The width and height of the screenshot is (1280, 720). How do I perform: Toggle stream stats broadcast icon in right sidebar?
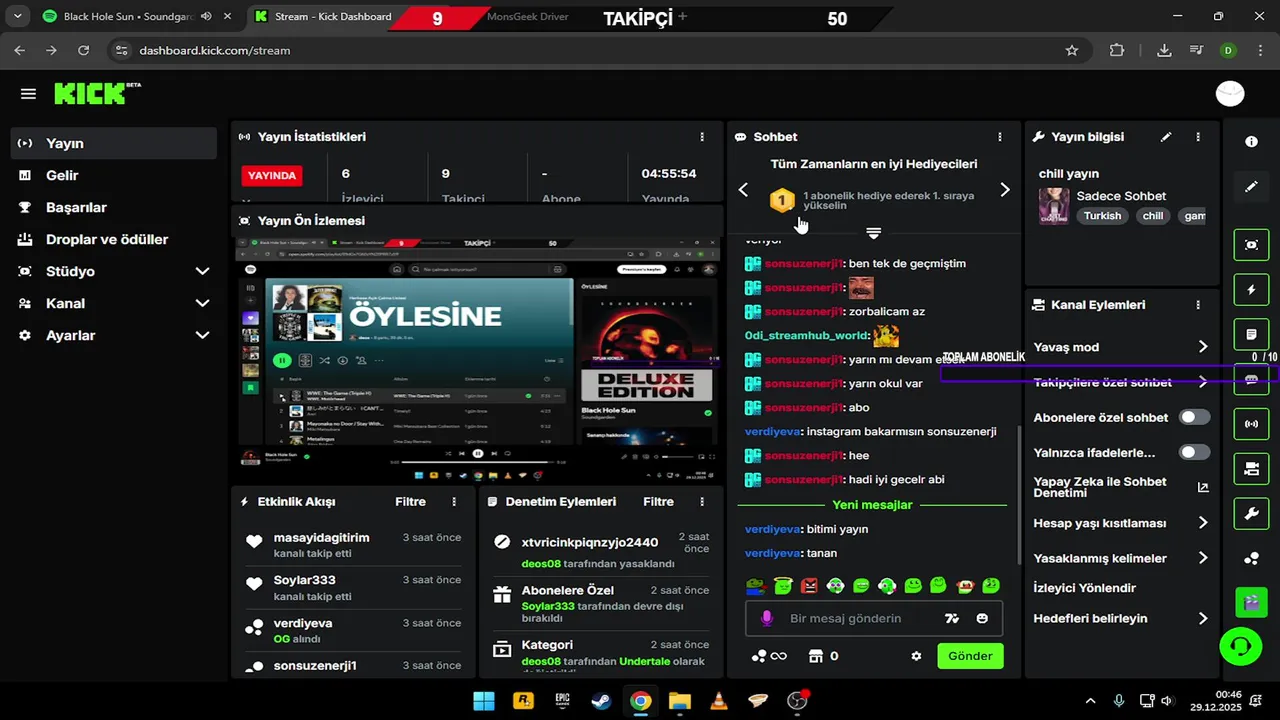click(1251, 424)
